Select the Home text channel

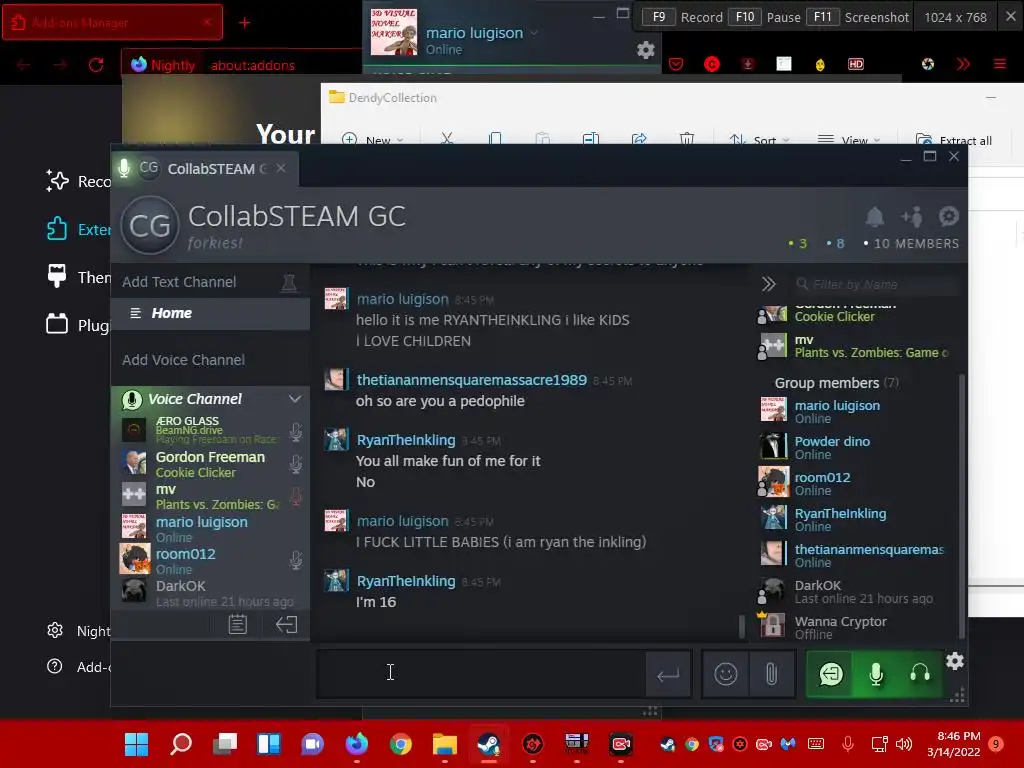(210, 313)
